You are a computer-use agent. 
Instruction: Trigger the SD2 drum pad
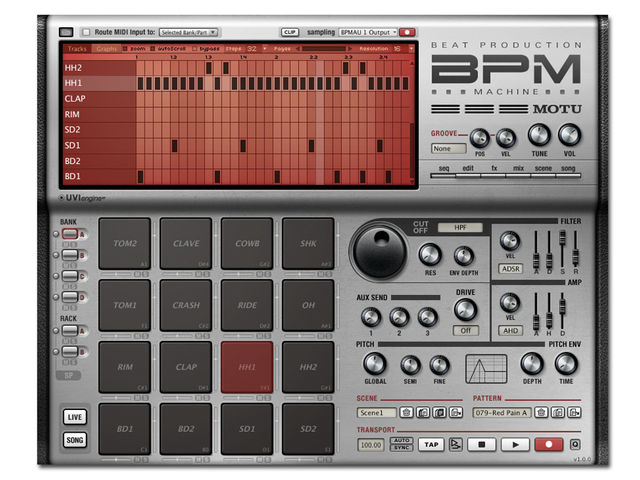309,429
